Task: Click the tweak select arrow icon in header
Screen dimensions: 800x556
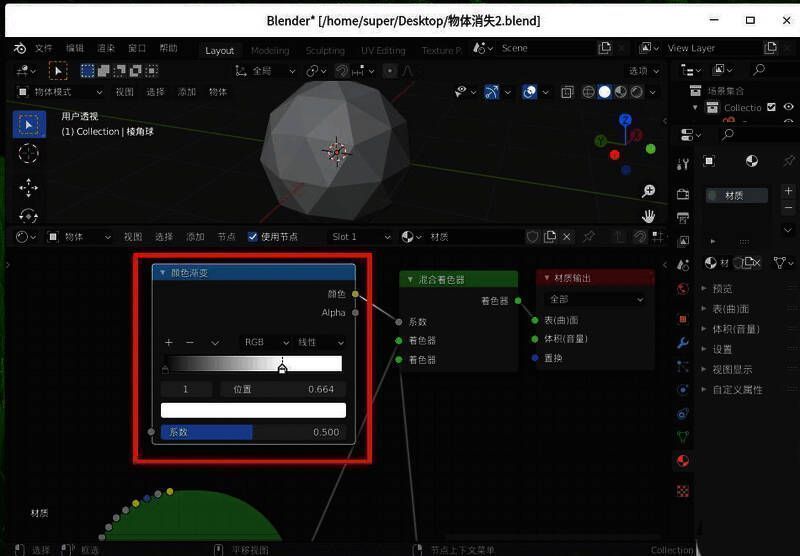Action: click(x=58, y=71)
